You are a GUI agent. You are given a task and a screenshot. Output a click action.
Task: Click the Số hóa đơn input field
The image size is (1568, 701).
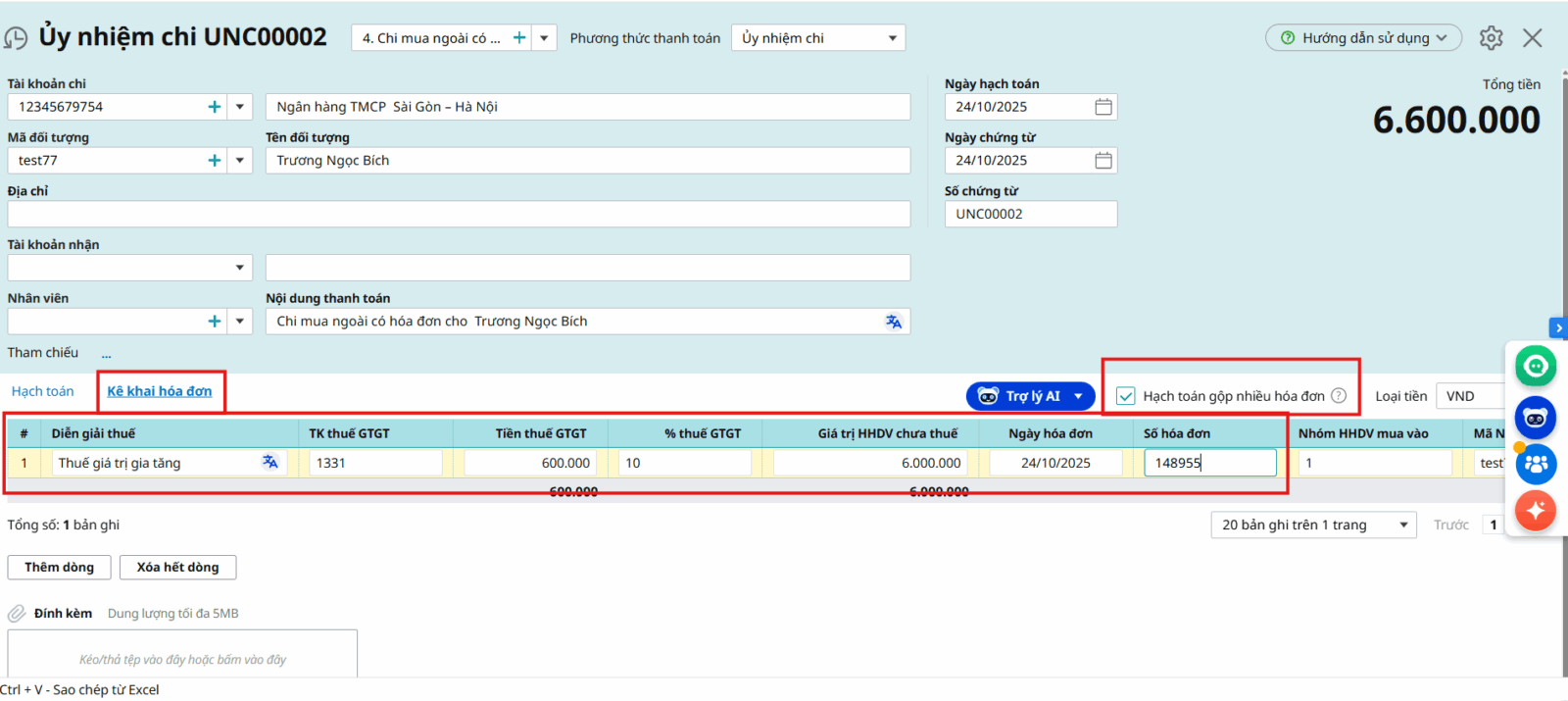pos(1209,463)
